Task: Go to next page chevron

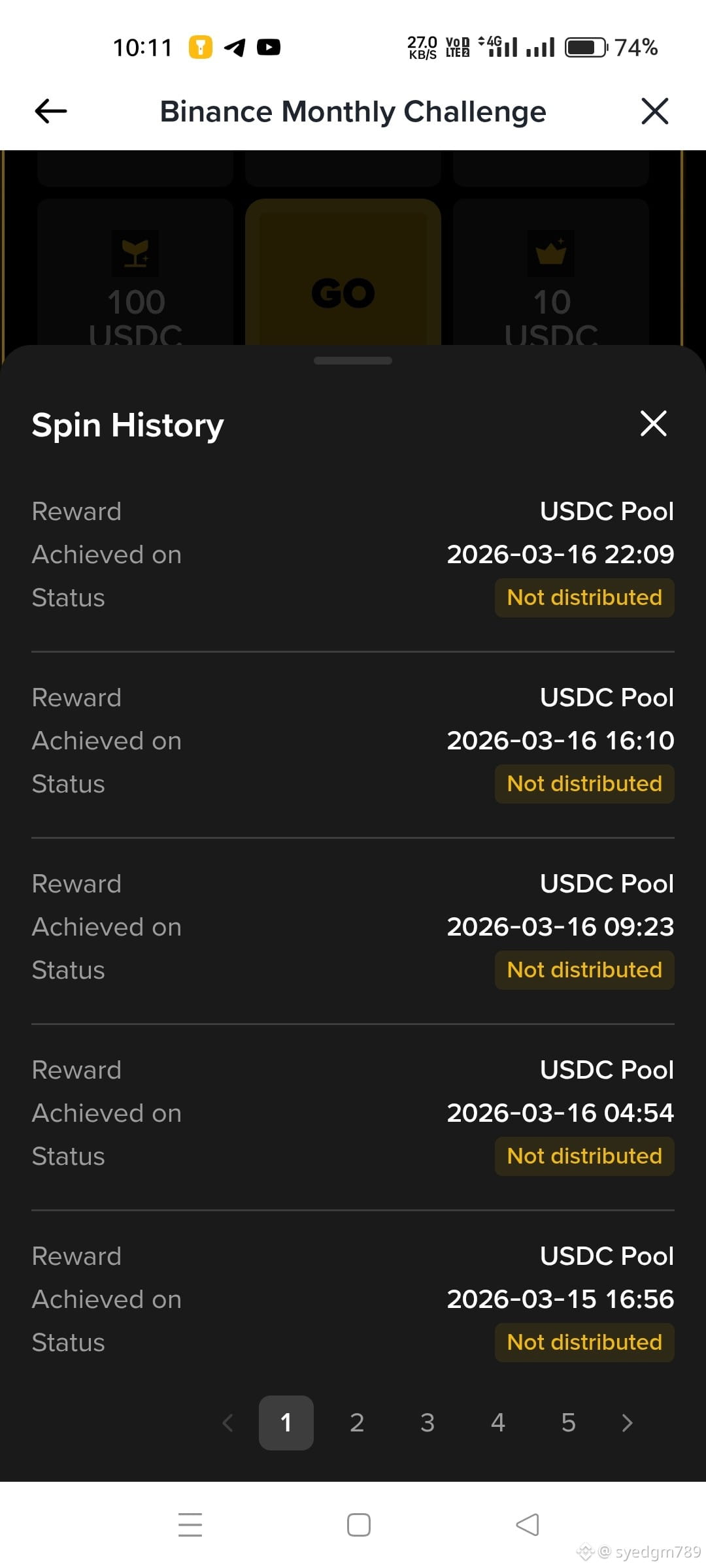Action: pos(627,1423)
